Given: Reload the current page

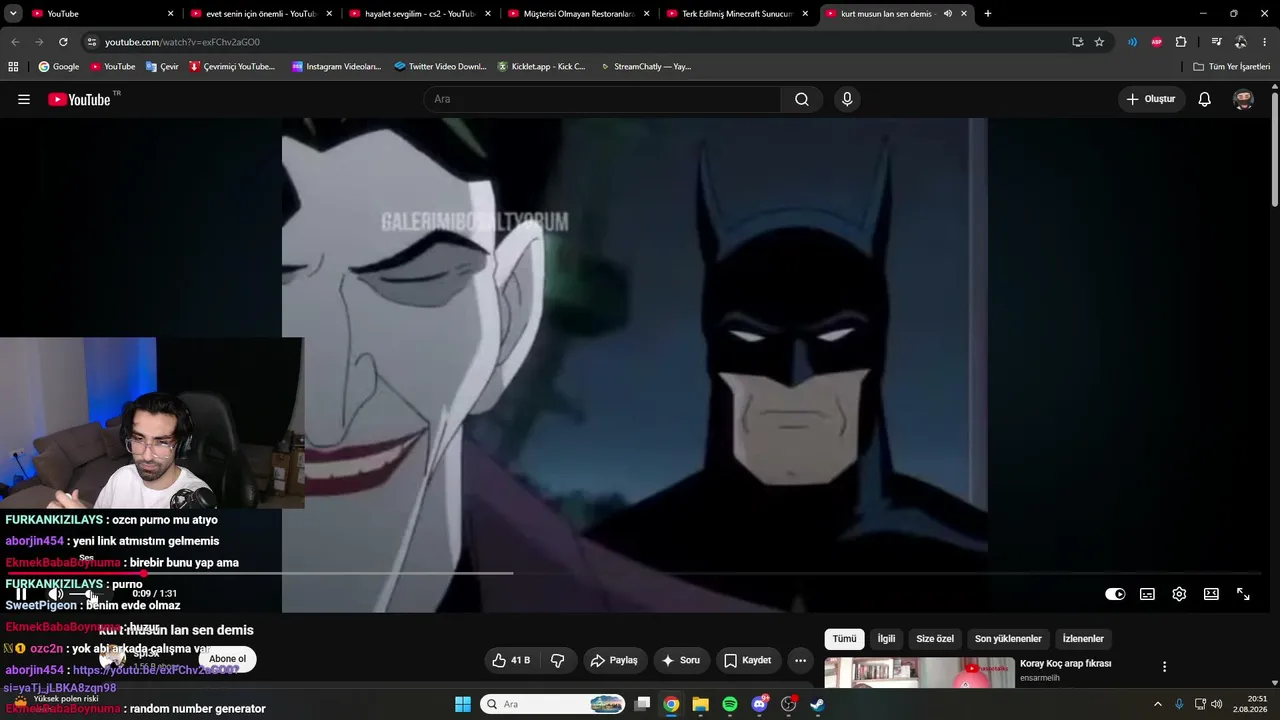Looking at the screenshot, I should coord(63,42).
